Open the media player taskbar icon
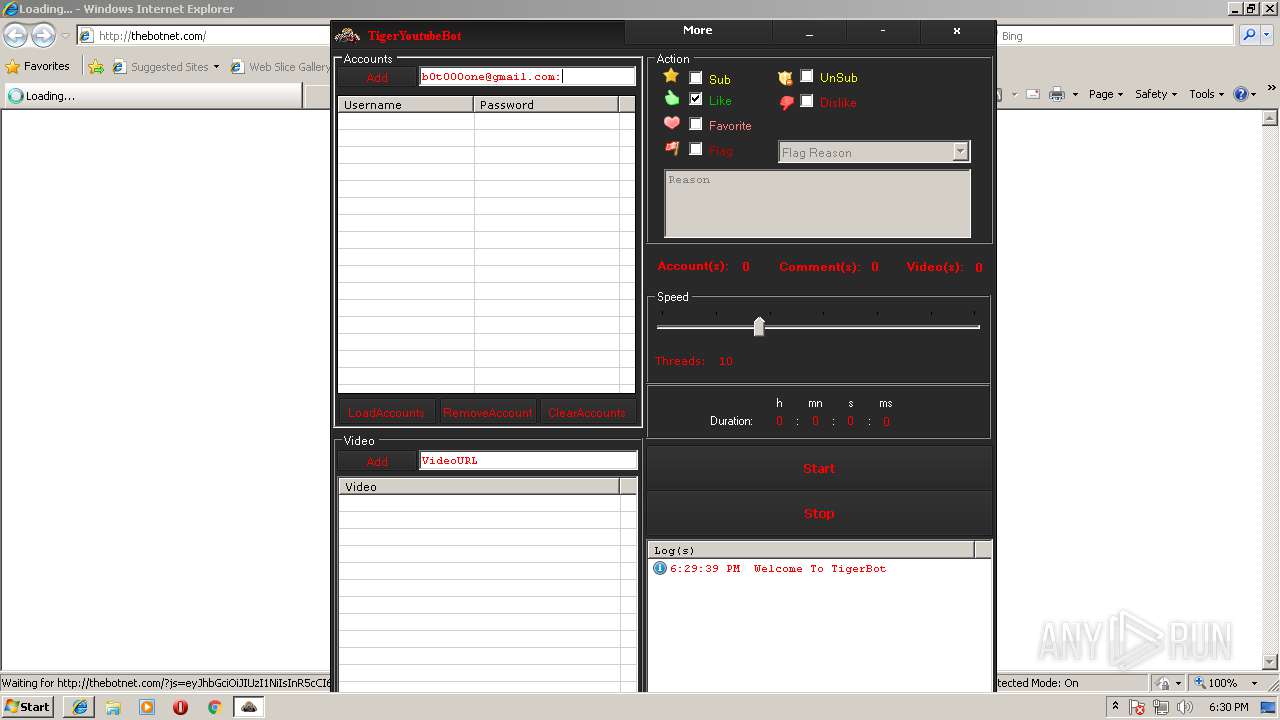 pyautogui.click(x=147, y=707)
